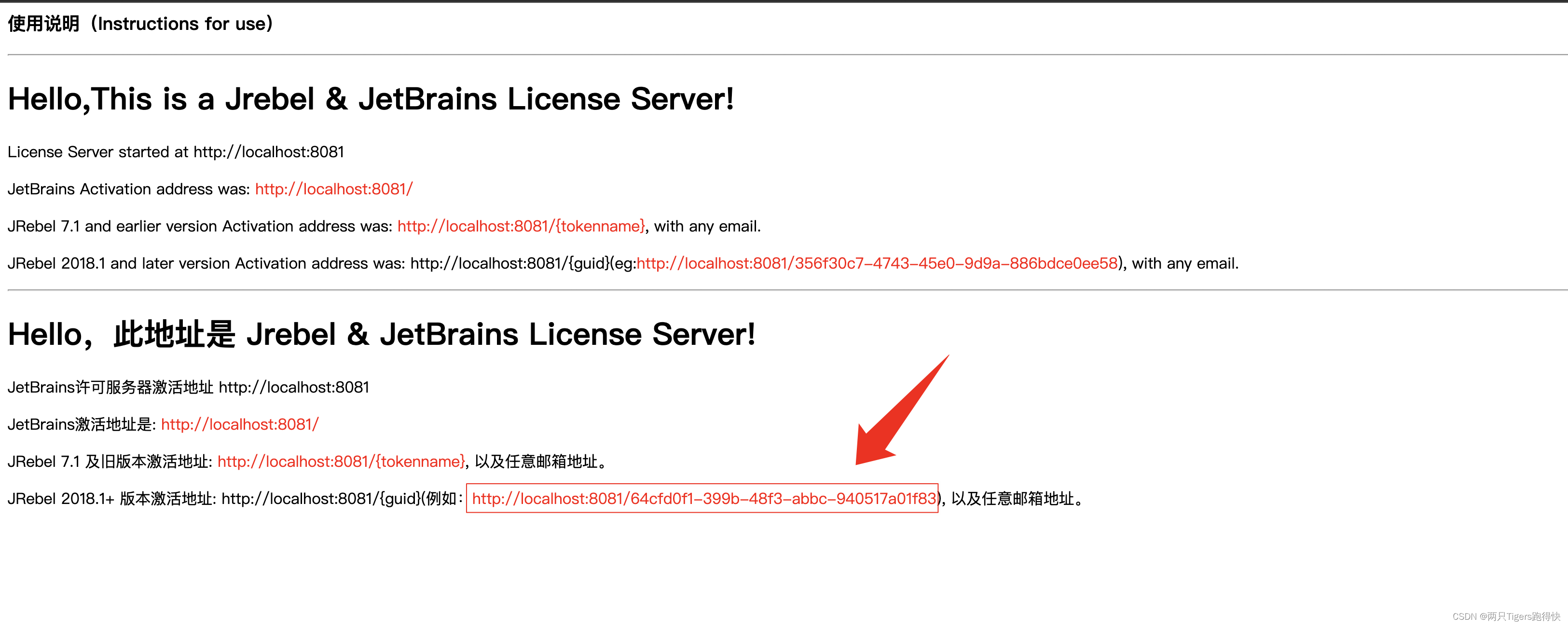Click the English 'Hello,This is a Jrebel' heading
1568x626 pixels.
click(x=371, y=99)
